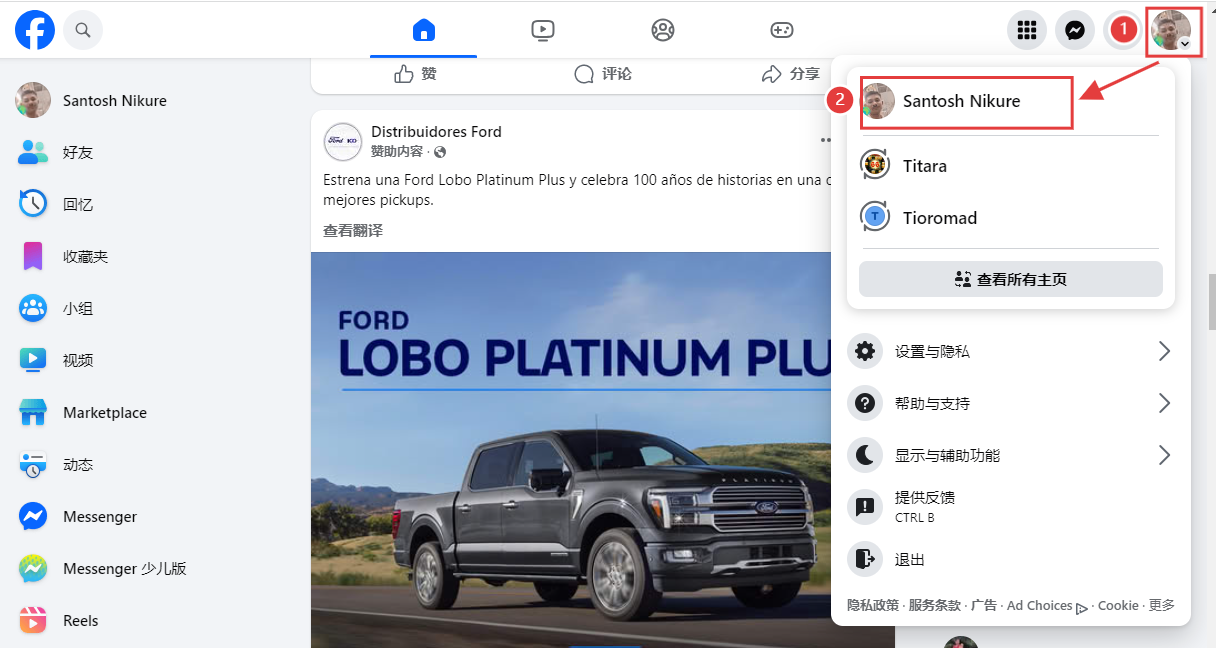
Task: Open Cookie footer link
Action: click(x=1118, y=605)
